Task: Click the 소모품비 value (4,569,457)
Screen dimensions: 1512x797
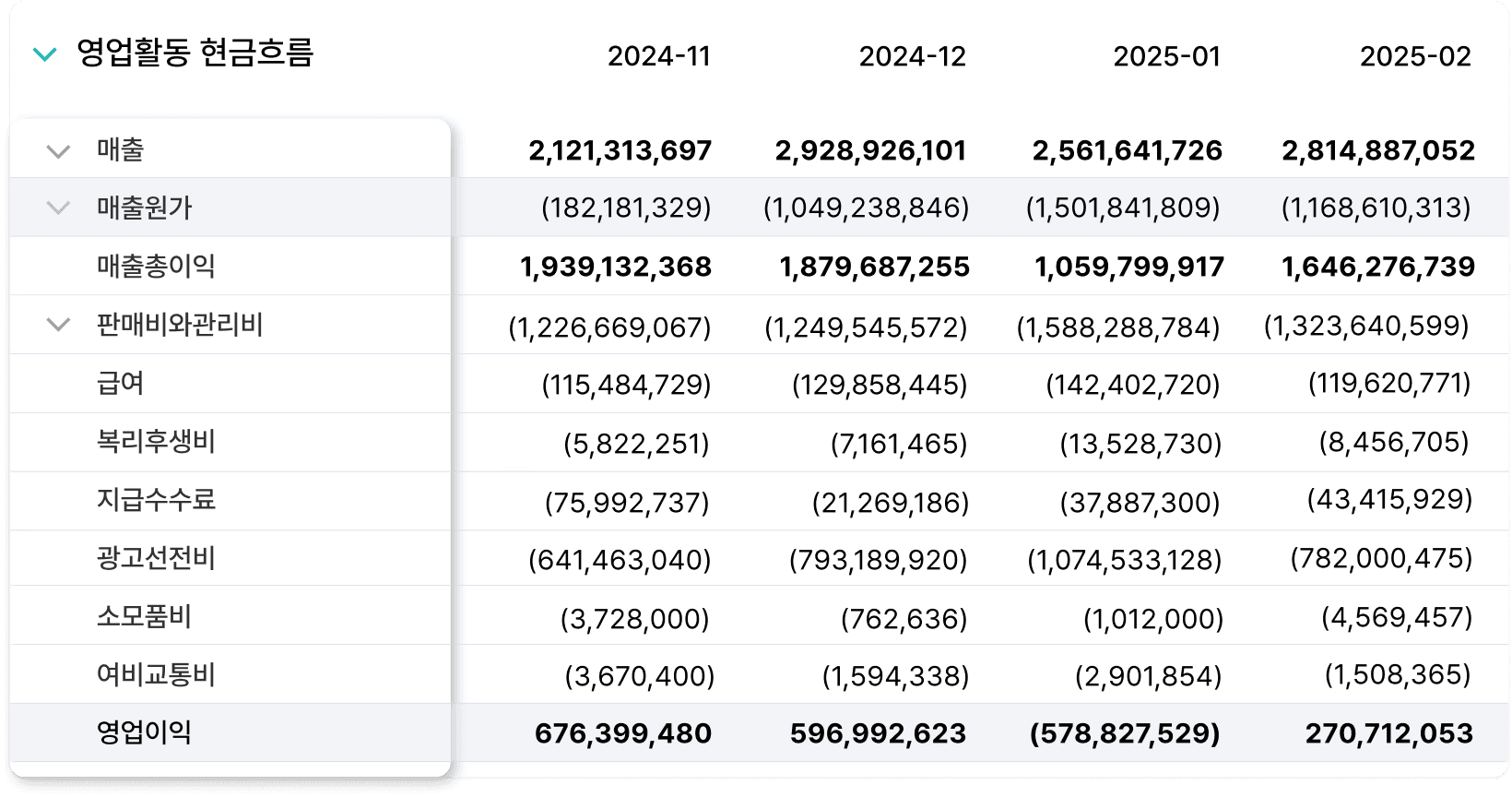Action: click(x=1397, y=617)
